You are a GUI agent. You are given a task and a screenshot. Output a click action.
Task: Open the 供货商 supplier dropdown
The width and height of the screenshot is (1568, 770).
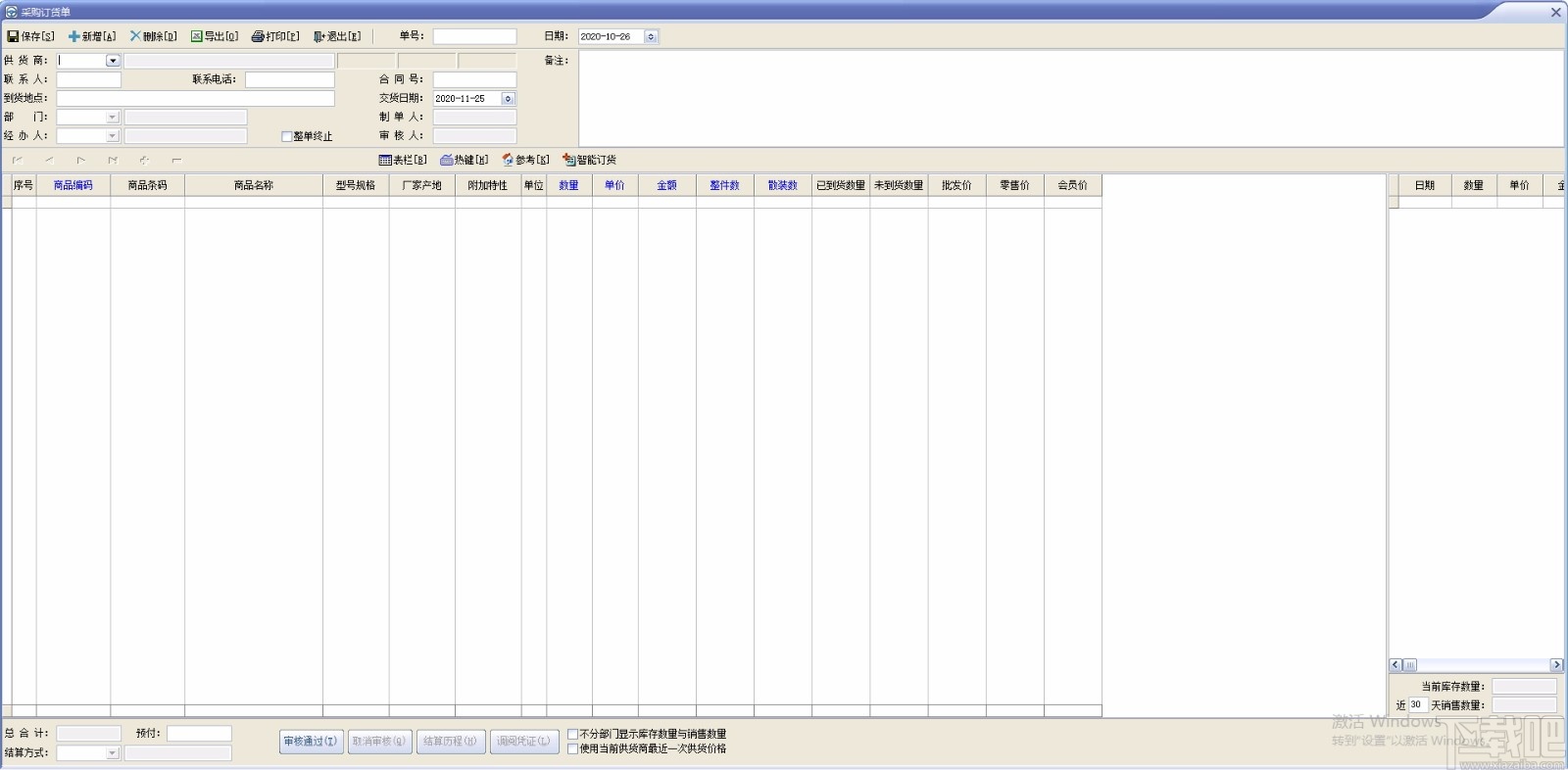click(113, 61)
